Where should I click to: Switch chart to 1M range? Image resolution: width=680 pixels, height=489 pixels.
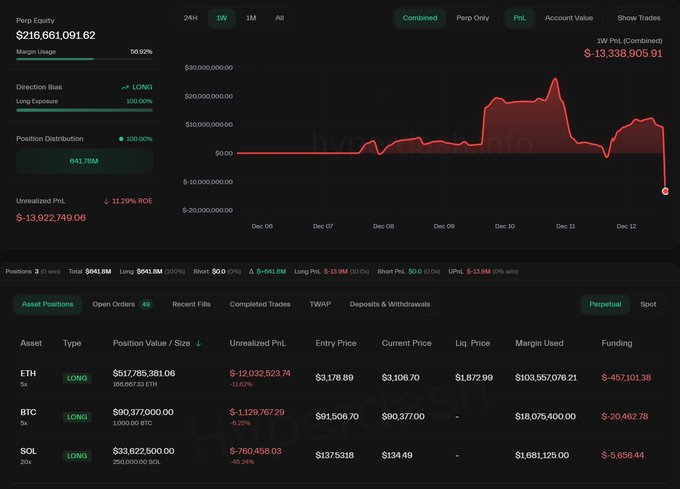pos(251,18)
